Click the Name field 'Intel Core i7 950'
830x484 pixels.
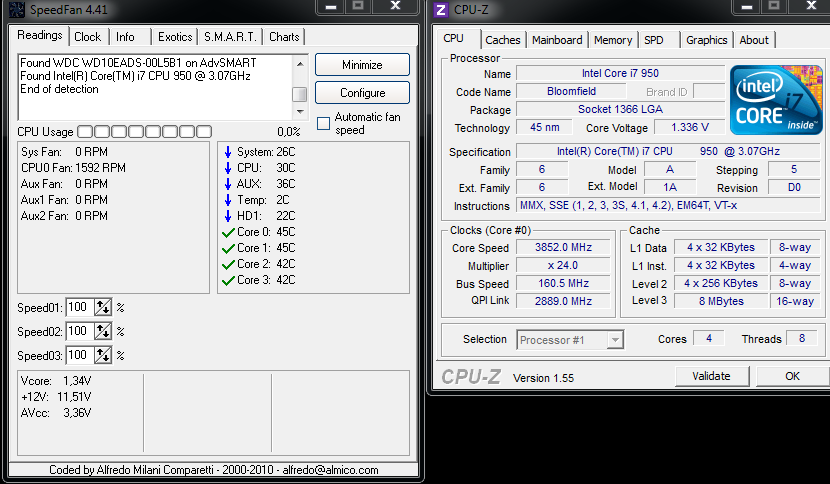[620, 73]
